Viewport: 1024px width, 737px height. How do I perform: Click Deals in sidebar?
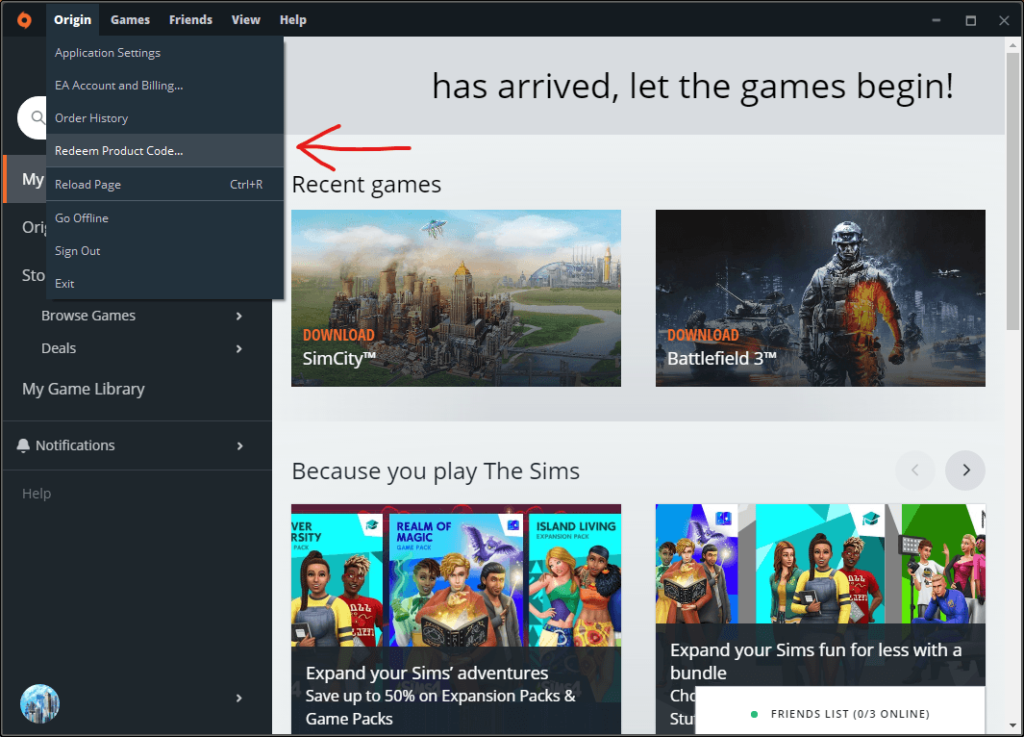pos(59,349)
